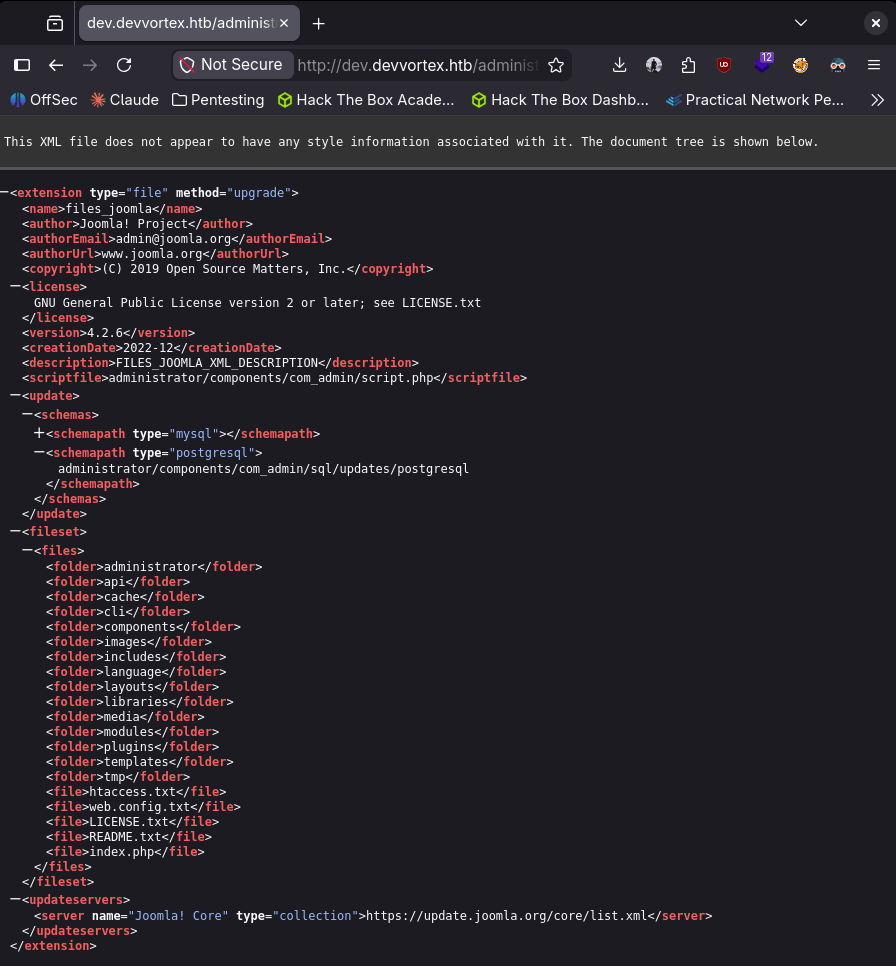Collapse the fileset element
The height and width of the screenshot is (966, 896).
(15, 532)
